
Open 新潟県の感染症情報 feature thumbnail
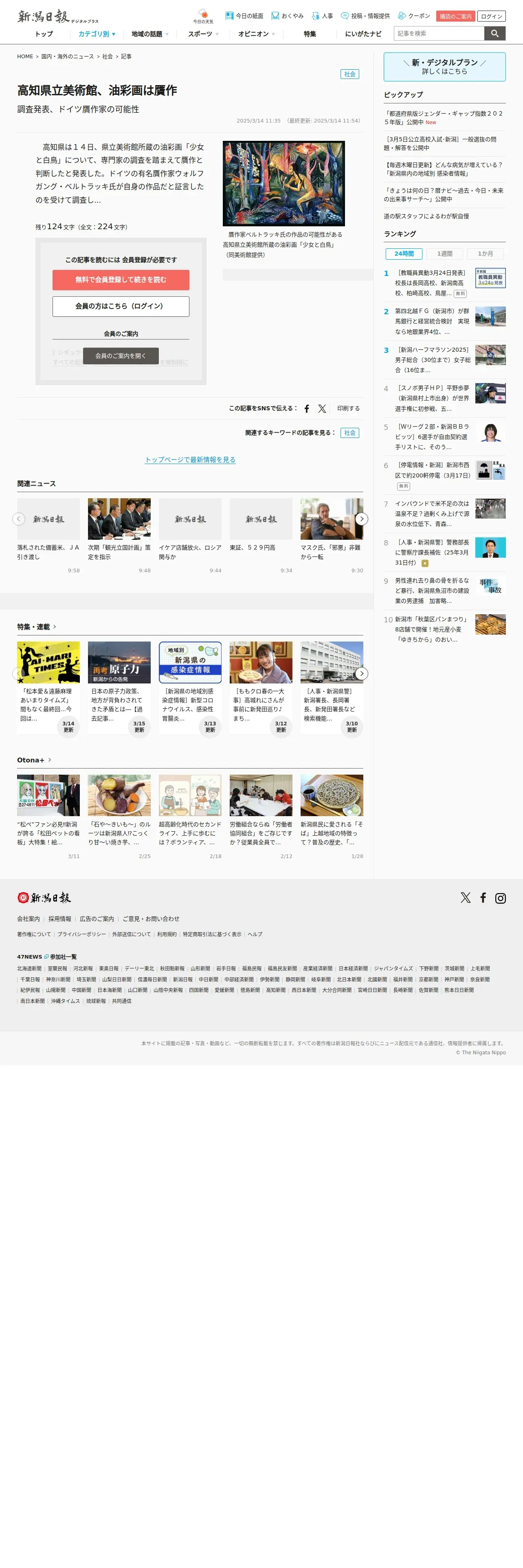[x=190, y=661]
